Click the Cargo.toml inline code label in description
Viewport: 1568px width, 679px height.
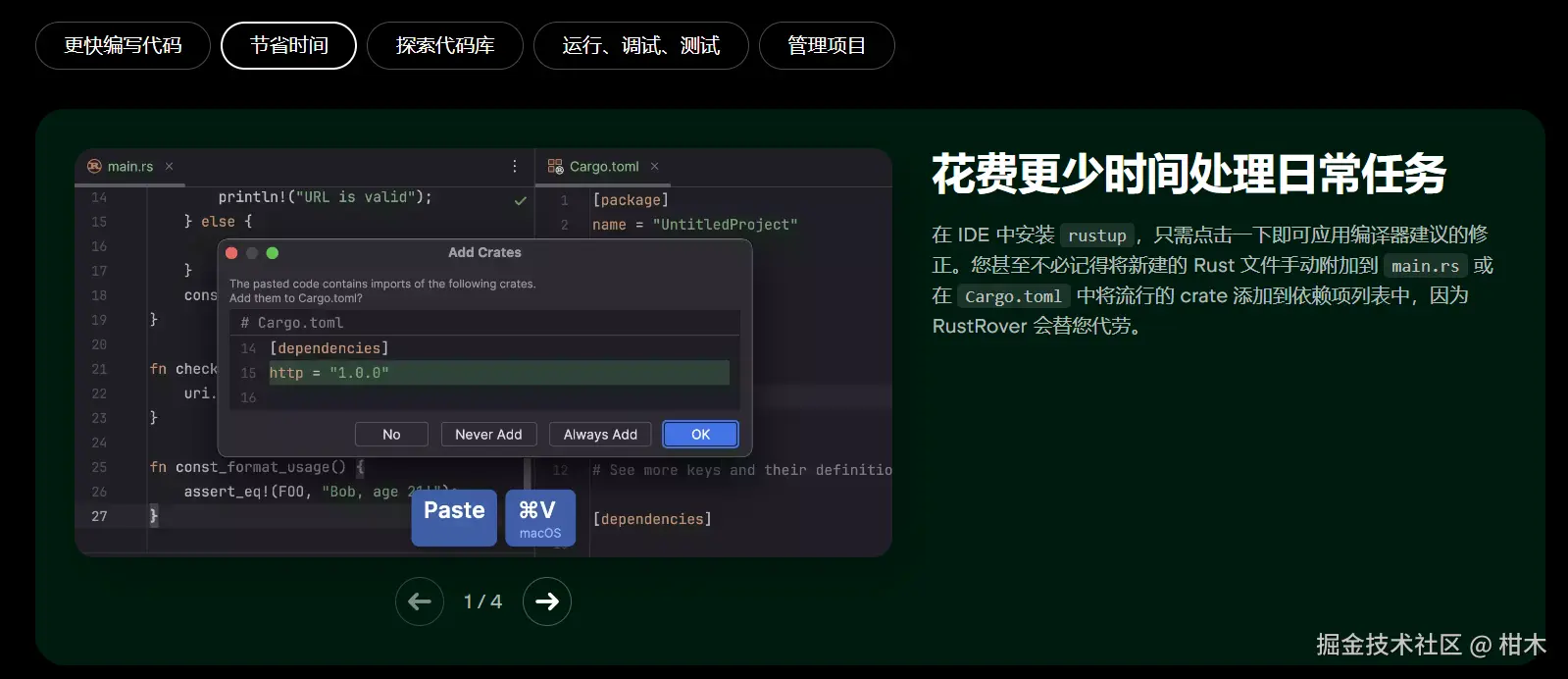(1014, 296)
